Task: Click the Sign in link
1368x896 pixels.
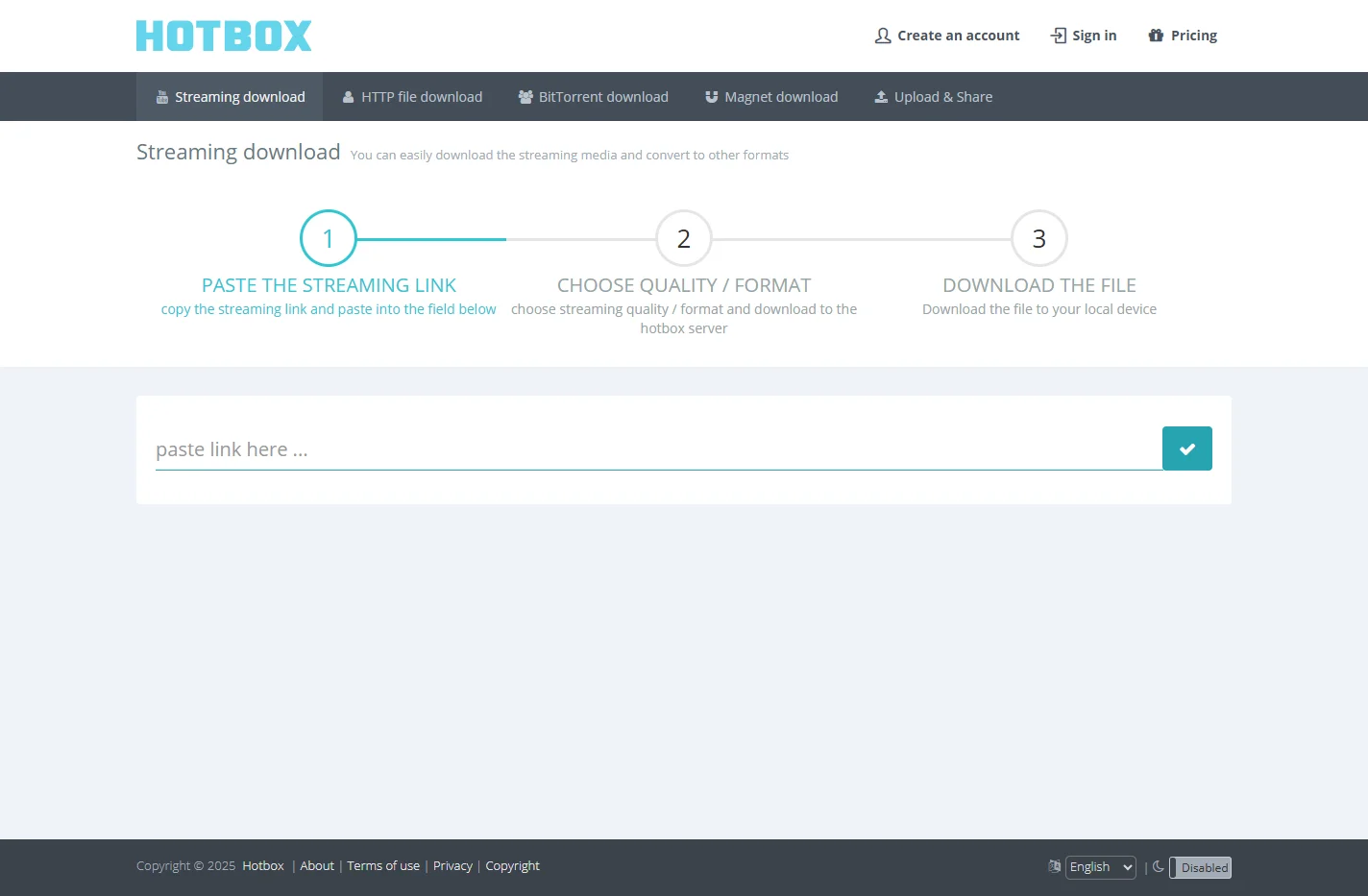Action: tap(1084, 36)
